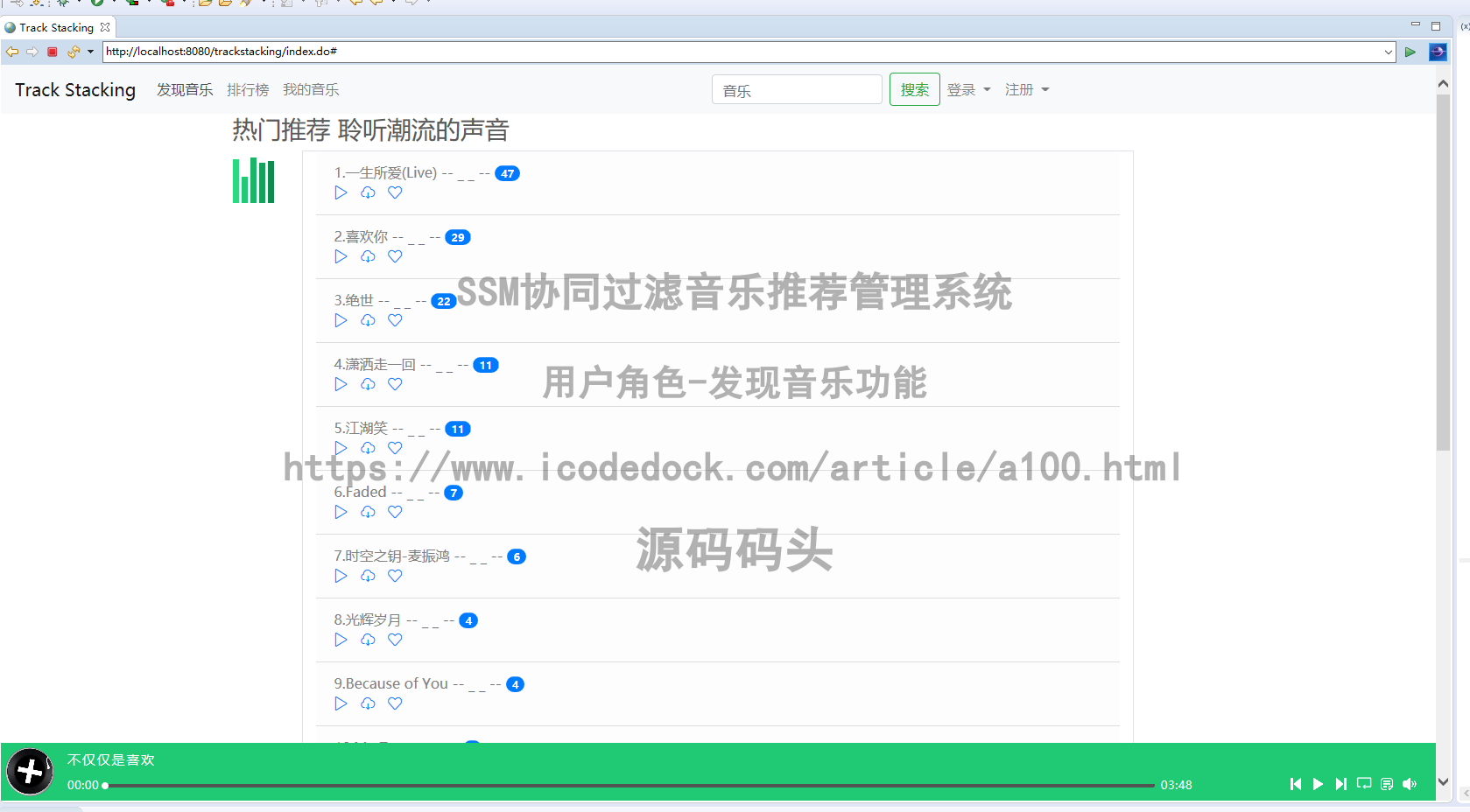The image size is (1470, 812).
Task: Mute the player volume
Action: click(x=1410, y=784)
